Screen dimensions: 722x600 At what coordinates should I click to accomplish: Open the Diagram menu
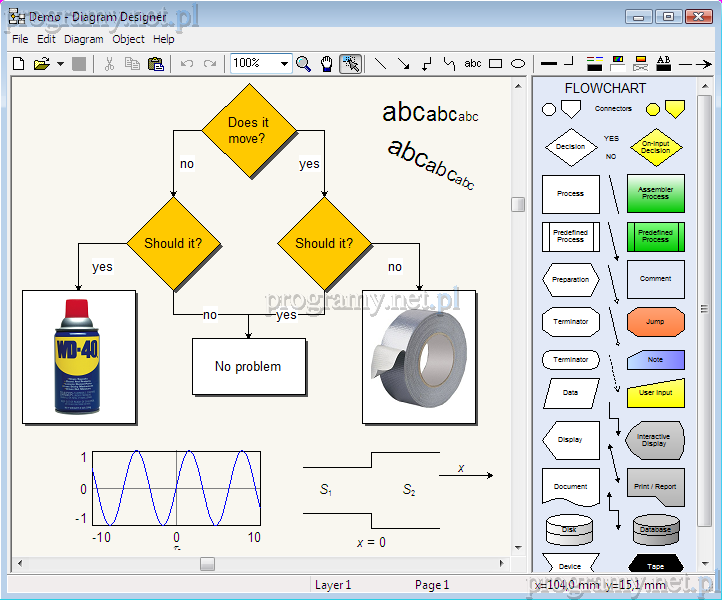coord(84,40)
